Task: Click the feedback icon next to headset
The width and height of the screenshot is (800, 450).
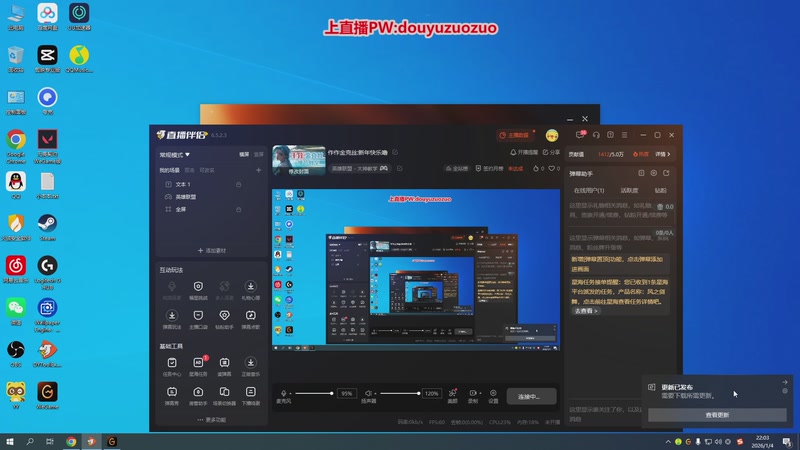Action: (x=610, y=135)
